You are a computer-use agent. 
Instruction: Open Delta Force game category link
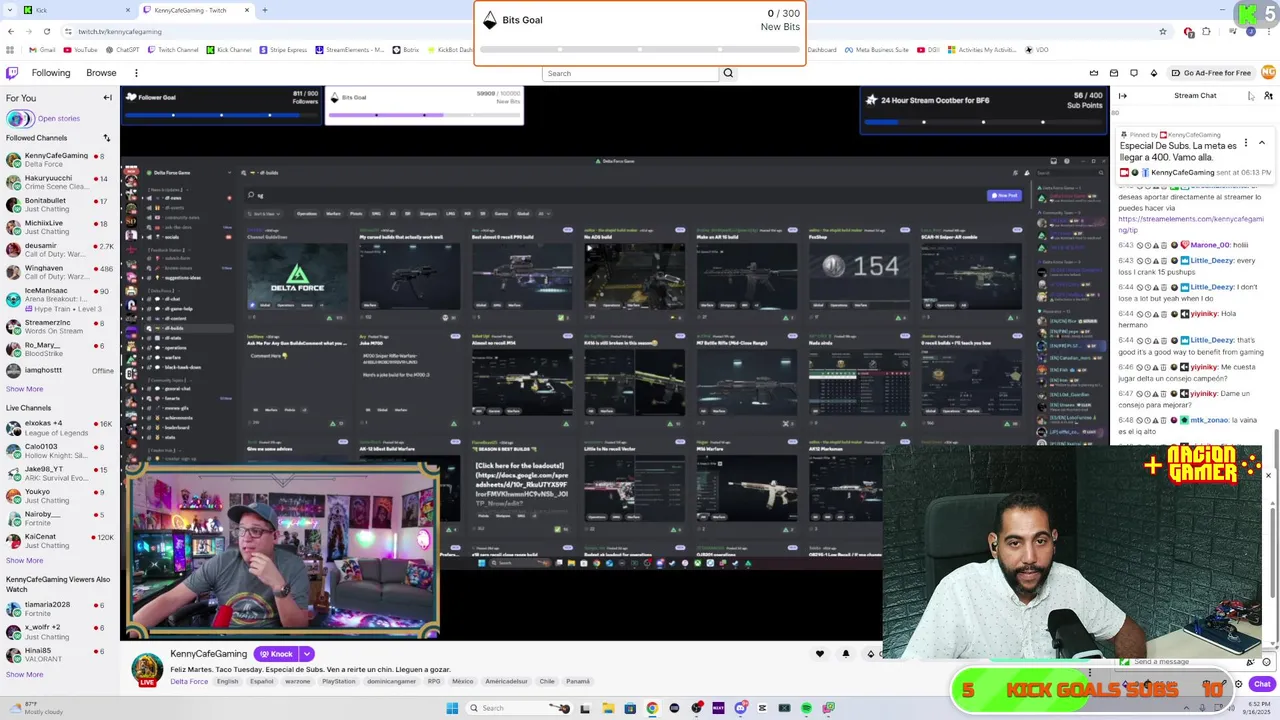pos(189,682)
